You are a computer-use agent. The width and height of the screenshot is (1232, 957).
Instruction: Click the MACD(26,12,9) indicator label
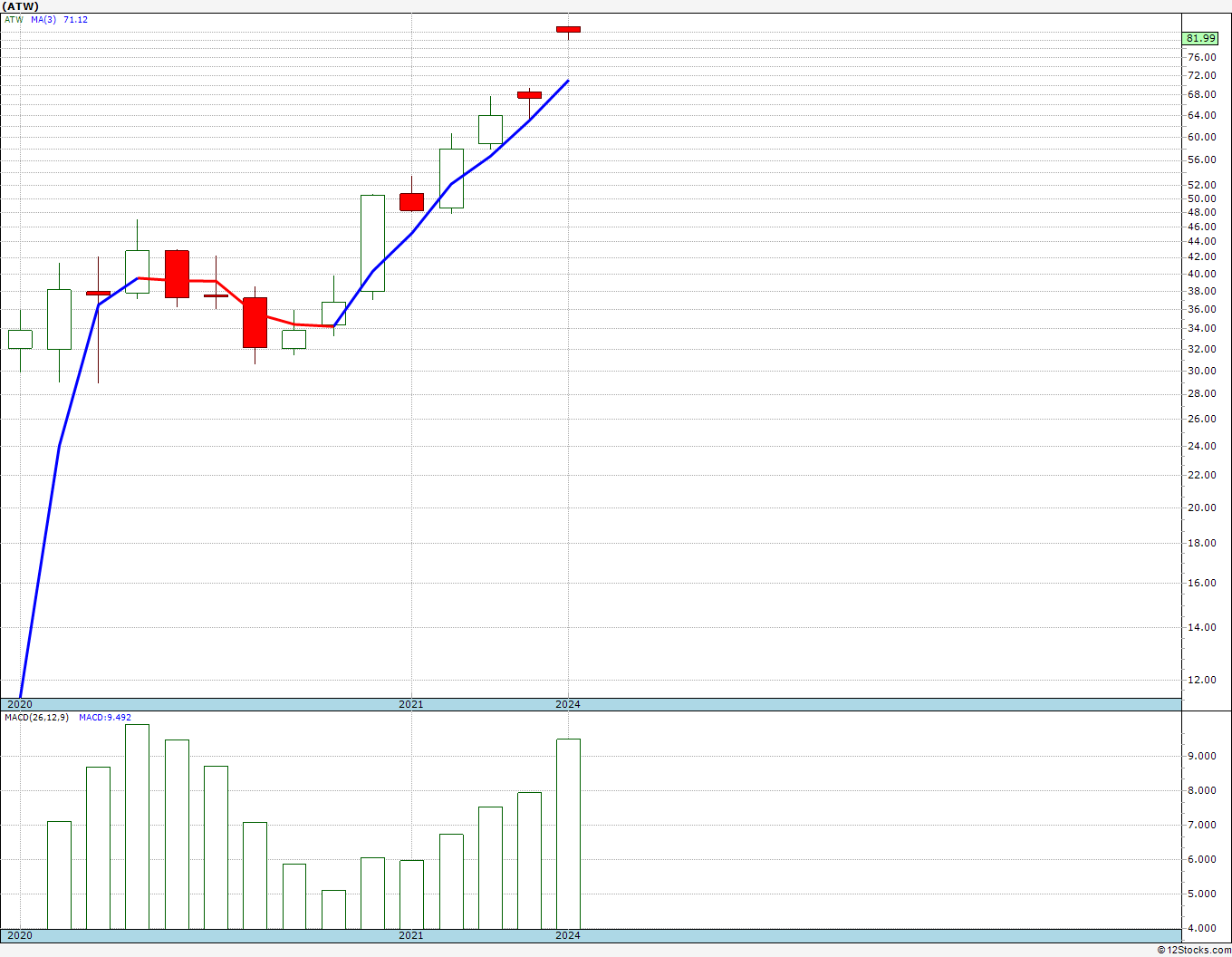[36, 718]
